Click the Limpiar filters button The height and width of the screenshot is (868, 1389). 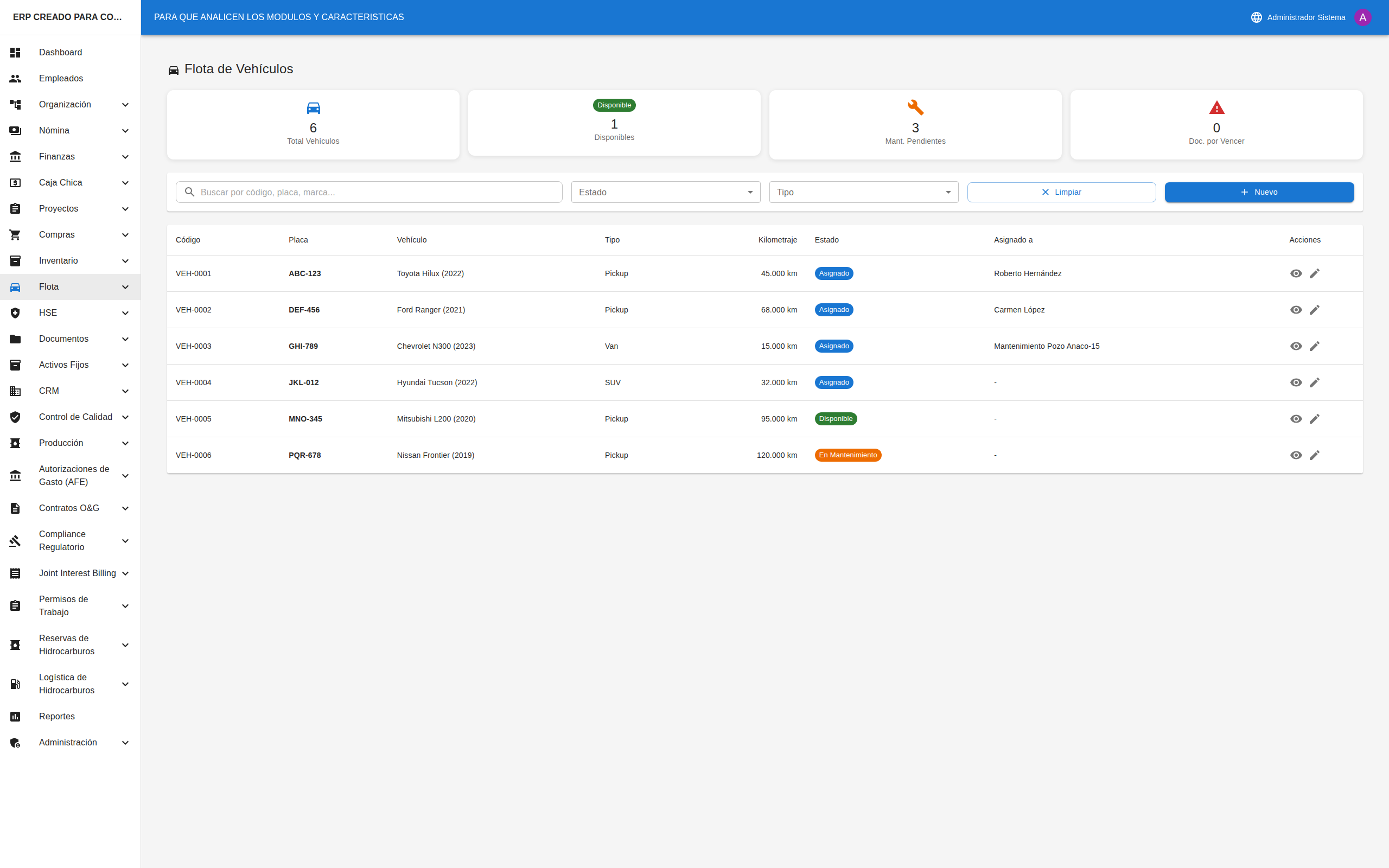pos(1061,192)
